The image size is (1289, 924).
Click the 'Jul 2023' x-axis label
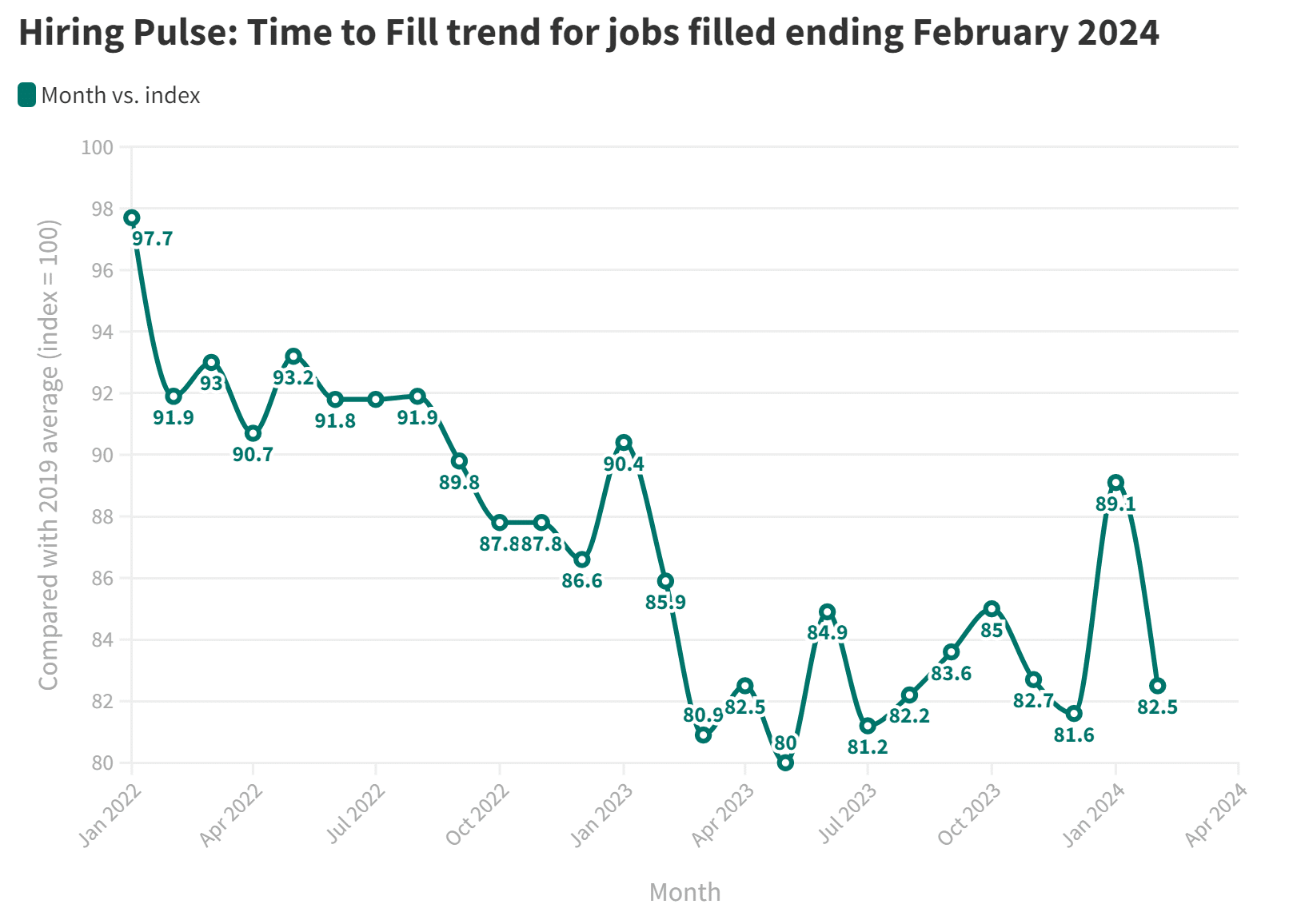(847, 814)
